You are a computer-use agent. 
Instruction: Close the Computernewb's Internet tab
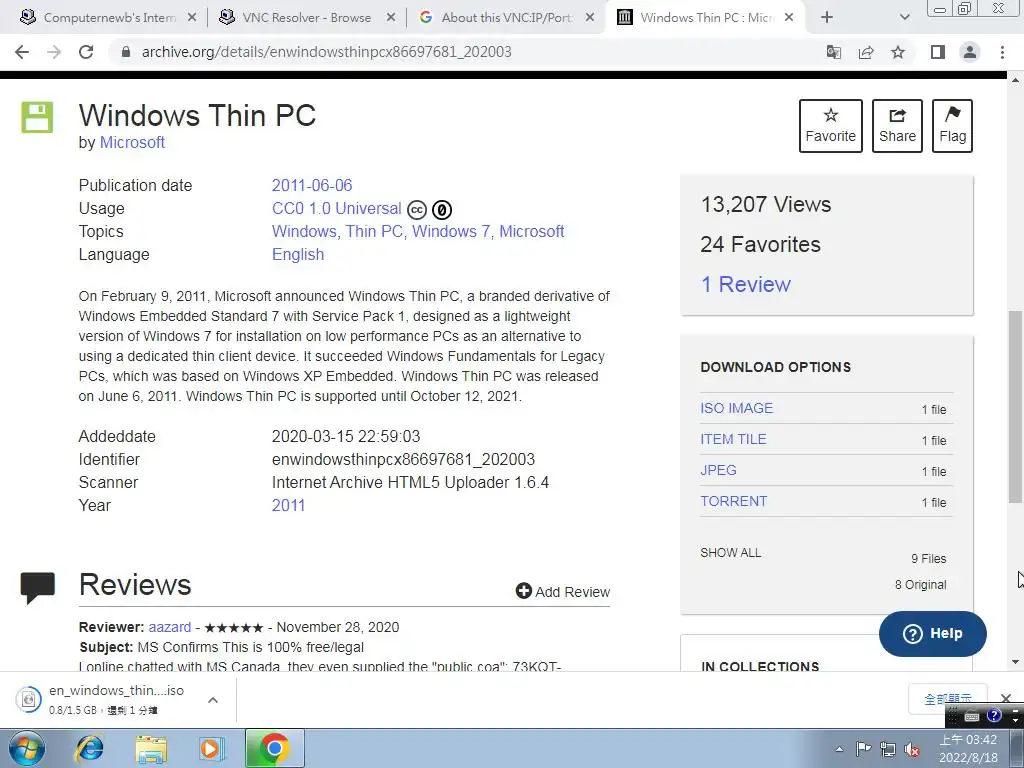(x=192, y=18)
